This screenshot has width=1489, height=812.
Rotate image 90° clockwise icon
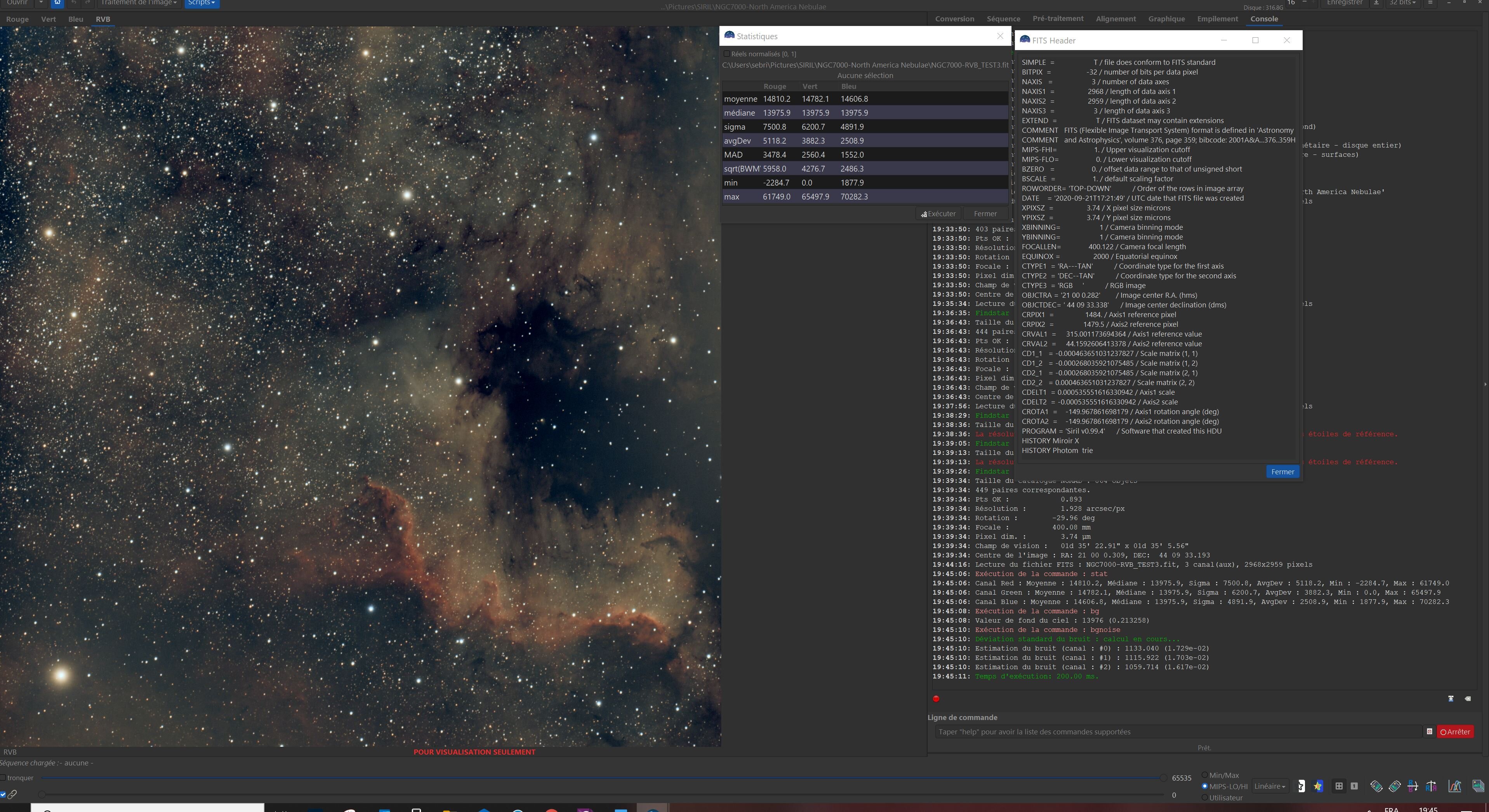coord(1395,786)
